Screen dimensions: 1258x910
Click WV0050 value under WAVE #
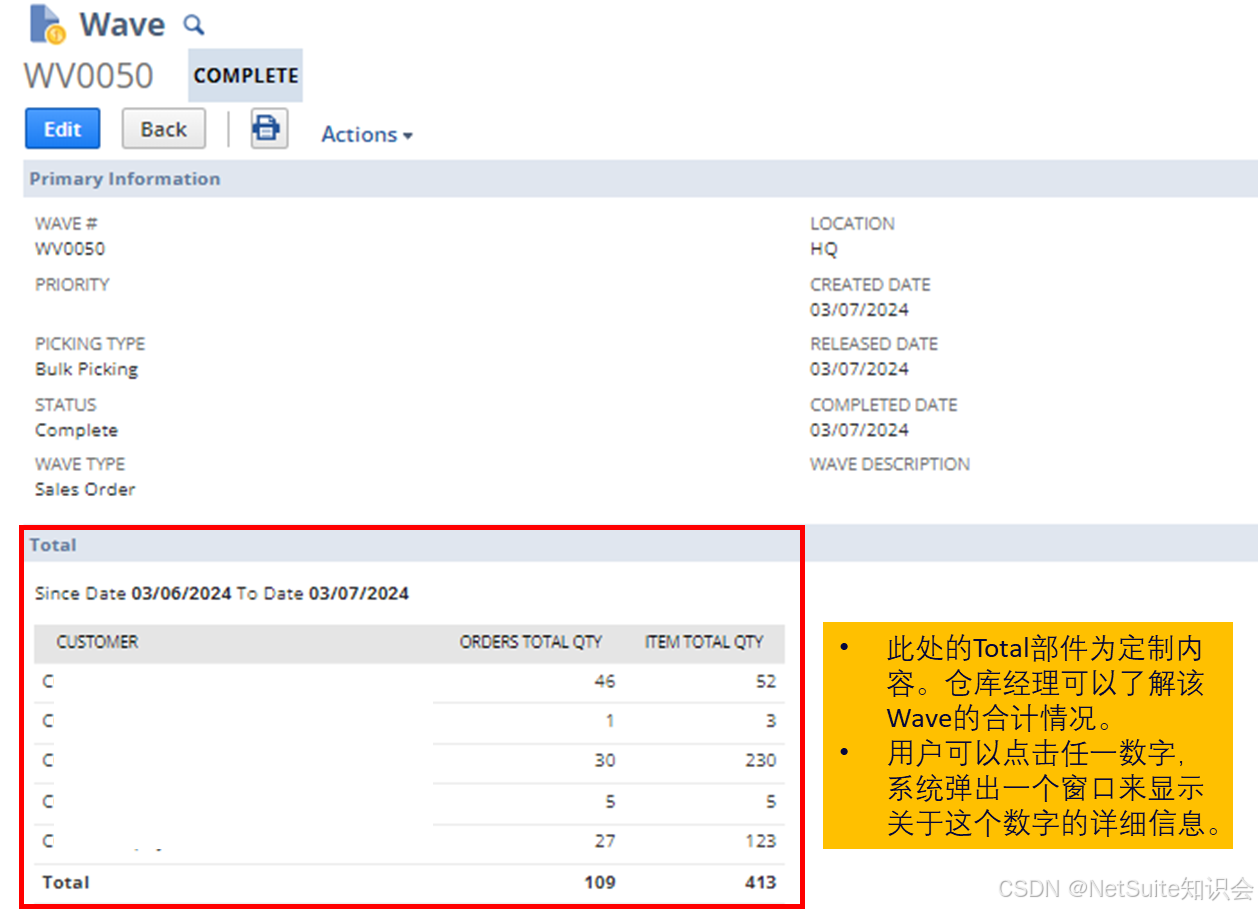tap(70, 249)
